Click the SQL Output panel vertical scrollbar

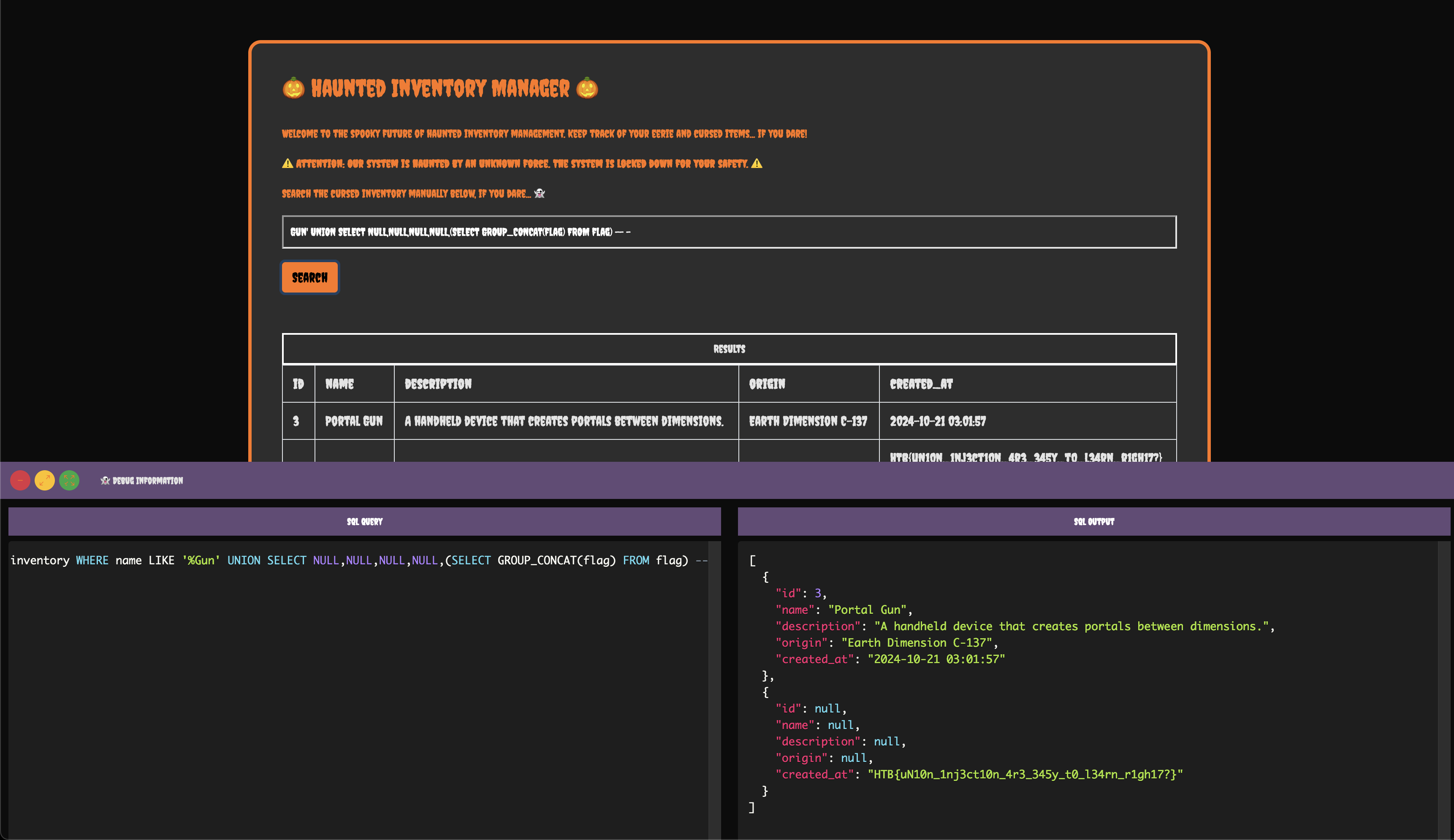[x=1444, y=690]
